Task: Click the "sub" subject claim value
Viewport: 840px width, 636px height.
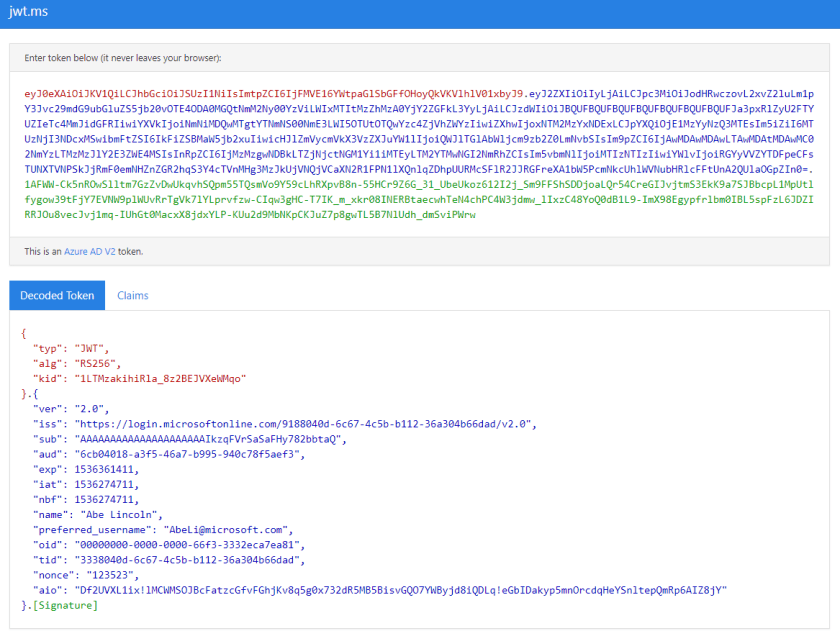Action: [209, 439]
